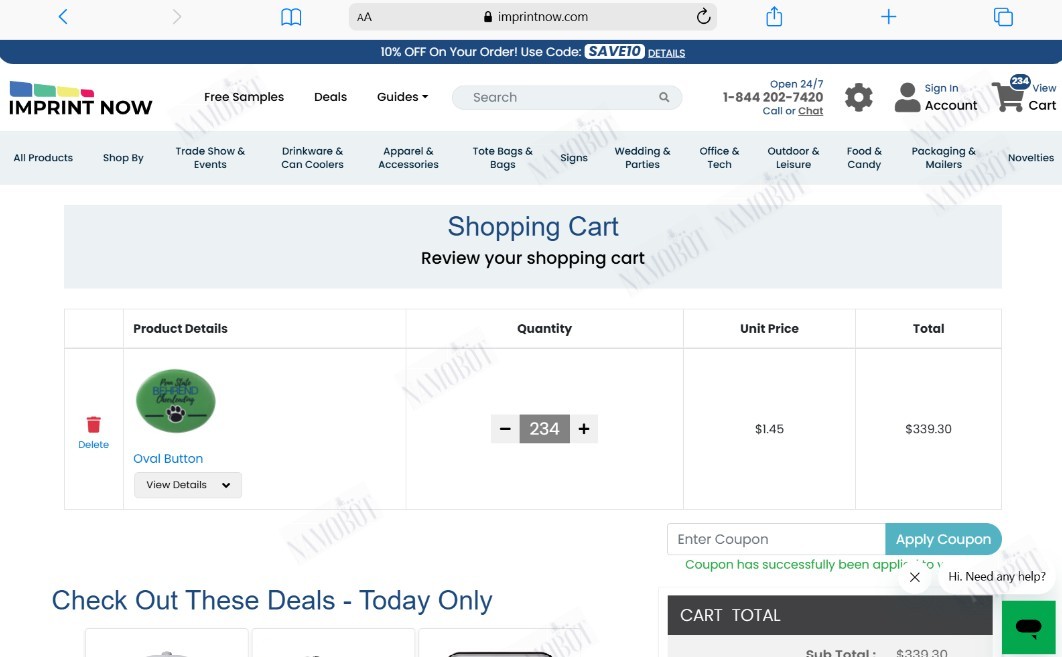
Task: Decrease quantity with the minus button
Action: tap(505, 429)
